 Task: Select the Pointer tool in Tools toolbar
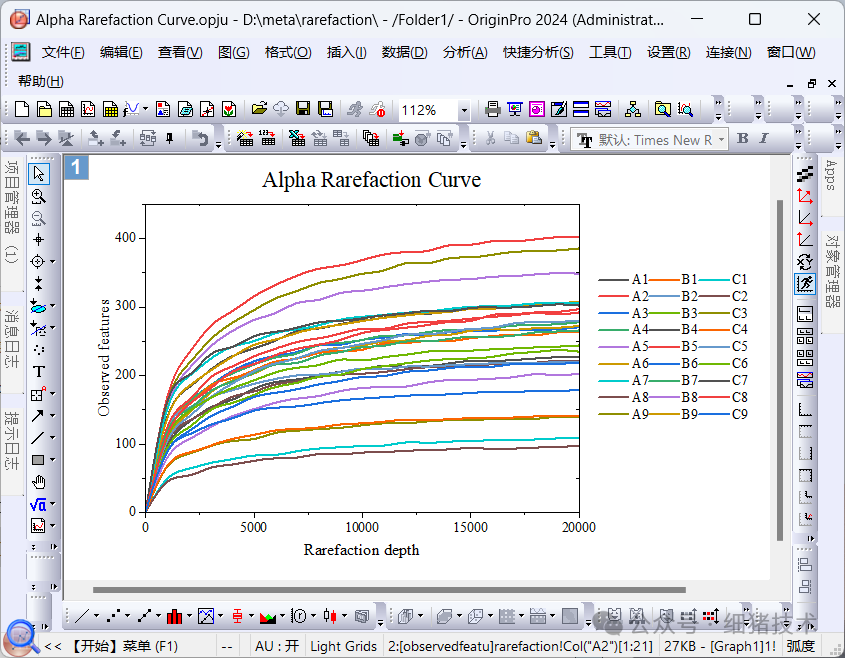38,175
